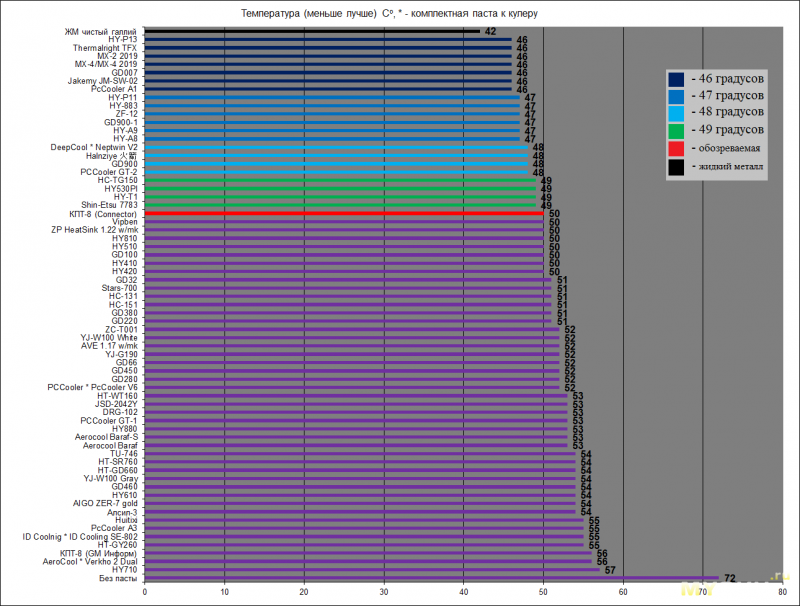
Task: Click the green 49 градусов legend swatch
Action: [677, 130]
